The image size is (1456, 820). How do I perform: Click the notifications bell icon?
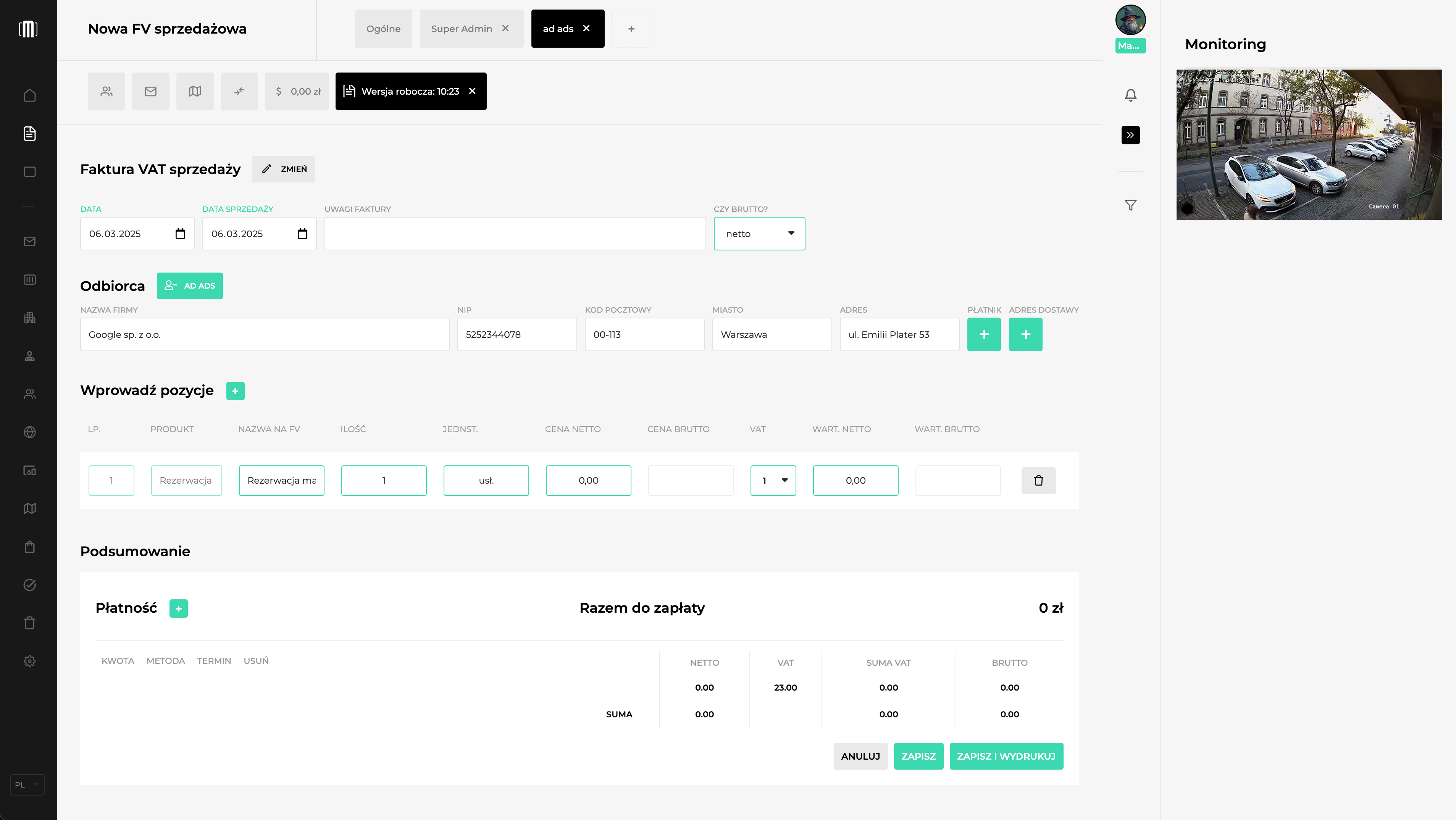(x=1130, y=95)
